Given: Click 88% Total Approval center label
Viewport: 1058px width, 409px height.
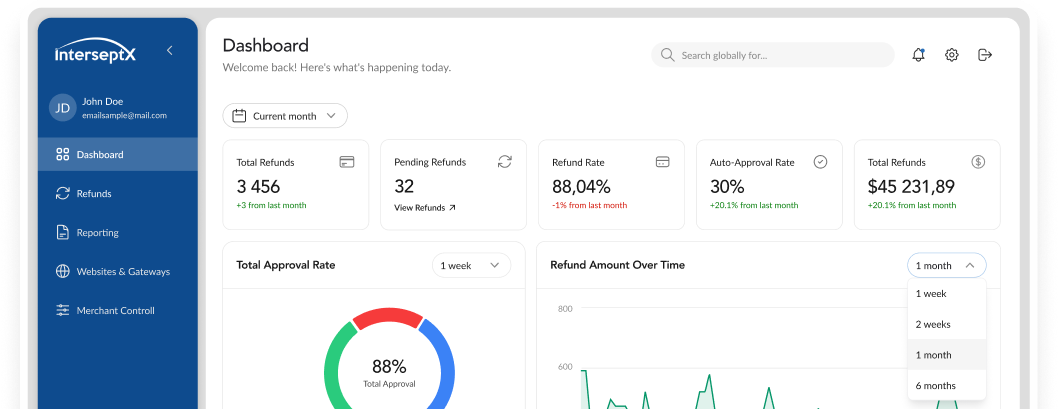Looking at the screenshot, I should (389, 373).
